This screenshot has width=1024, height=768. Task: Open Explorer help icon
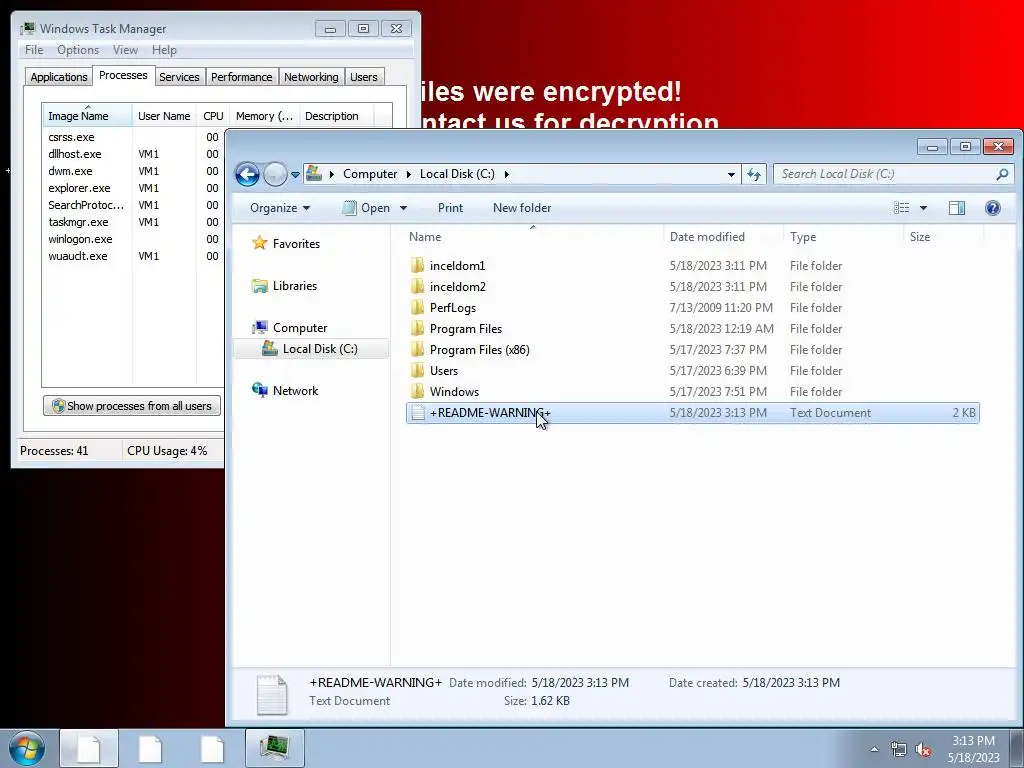[993, 208]
